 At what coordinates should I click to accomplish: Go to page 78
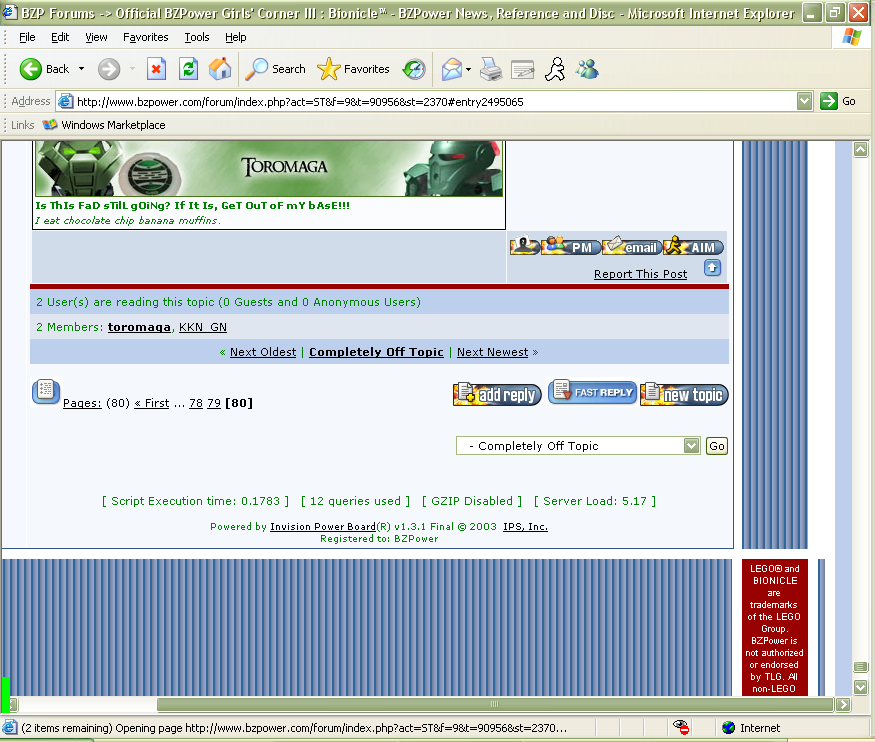click(195, 403)
